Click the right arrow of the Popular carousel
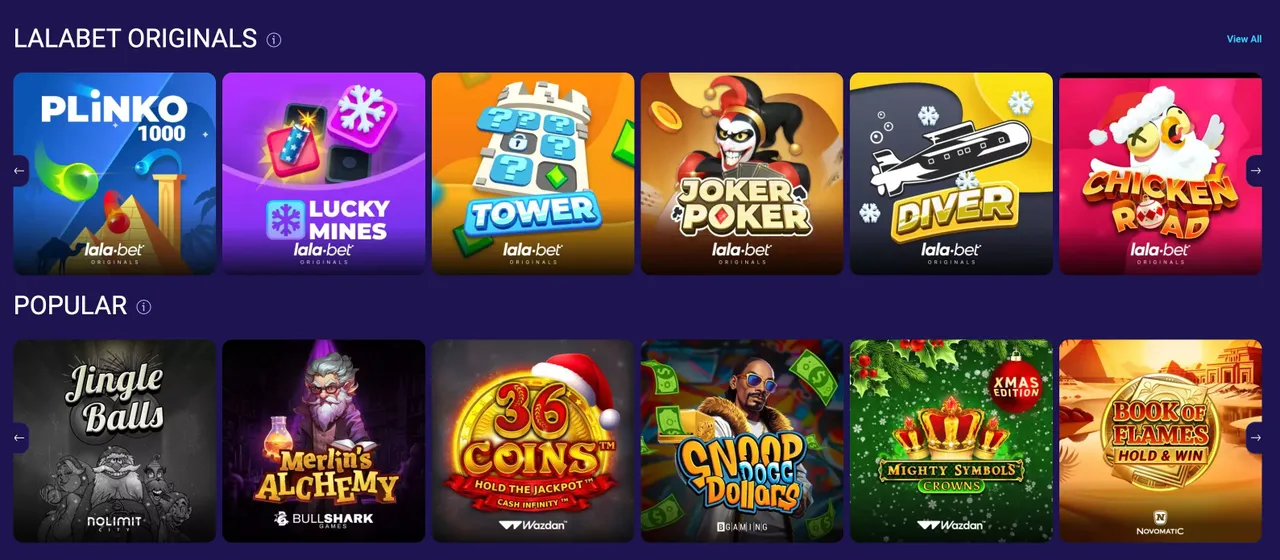Screen dimensions: 1280x560 1256,438
